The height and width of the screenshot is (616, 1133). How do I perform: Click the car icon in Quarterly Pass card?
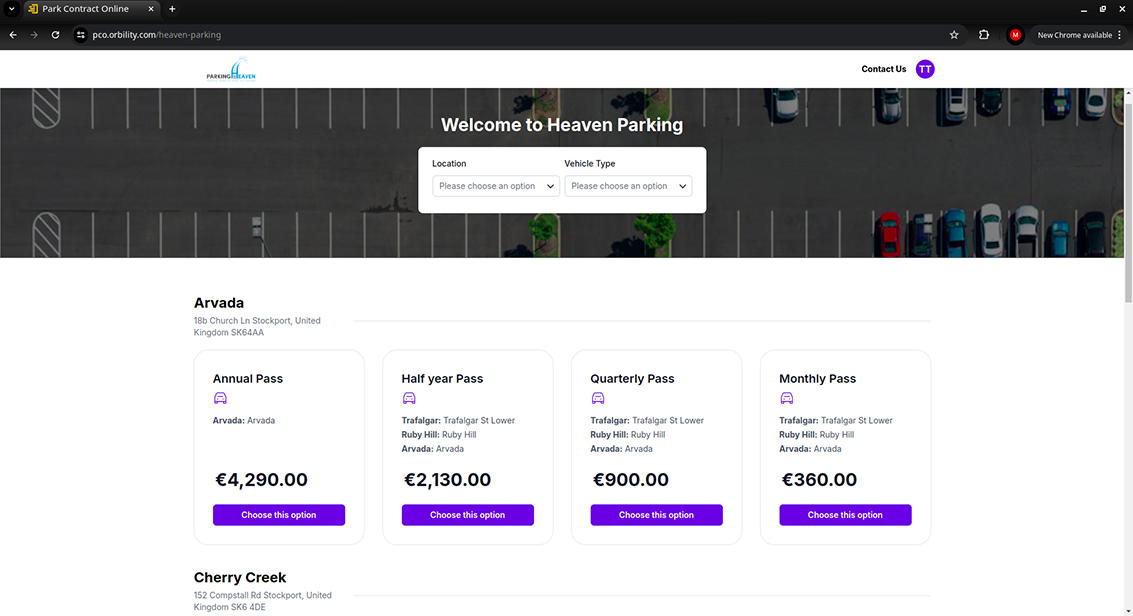coord(598,398)
